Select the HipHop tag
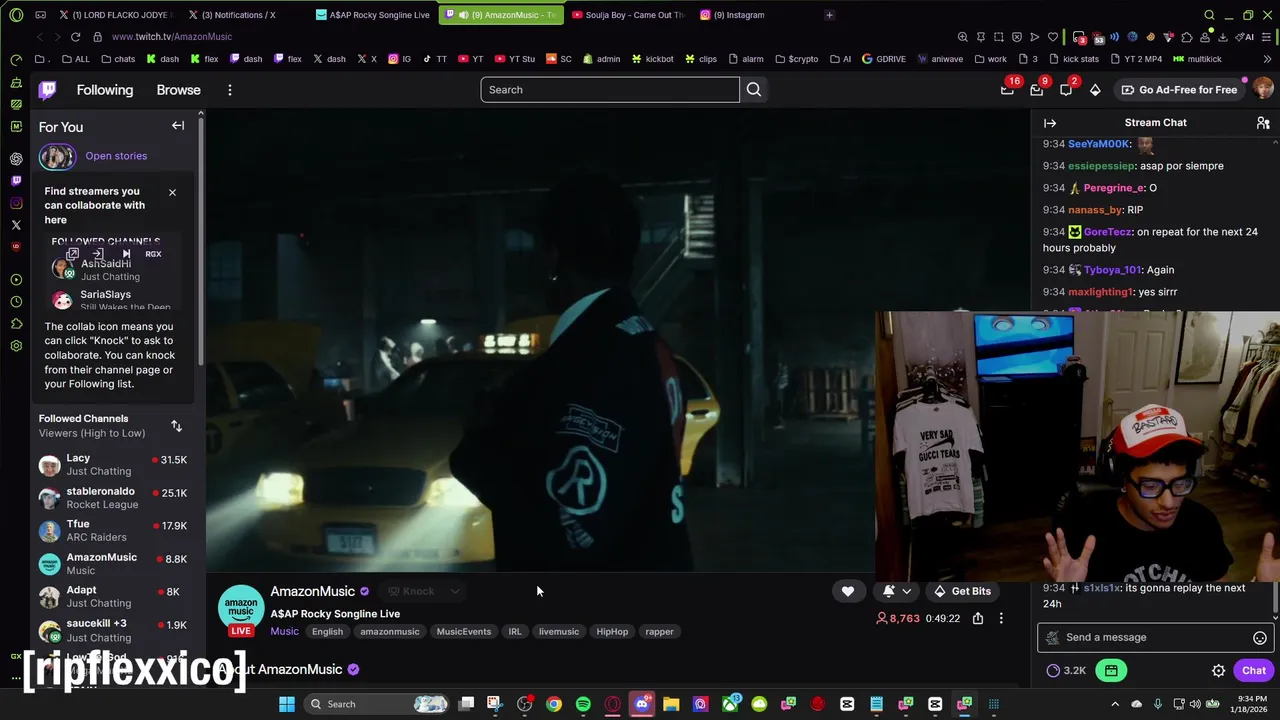This screenshot has width=1280, height=720. coord(612,632)
